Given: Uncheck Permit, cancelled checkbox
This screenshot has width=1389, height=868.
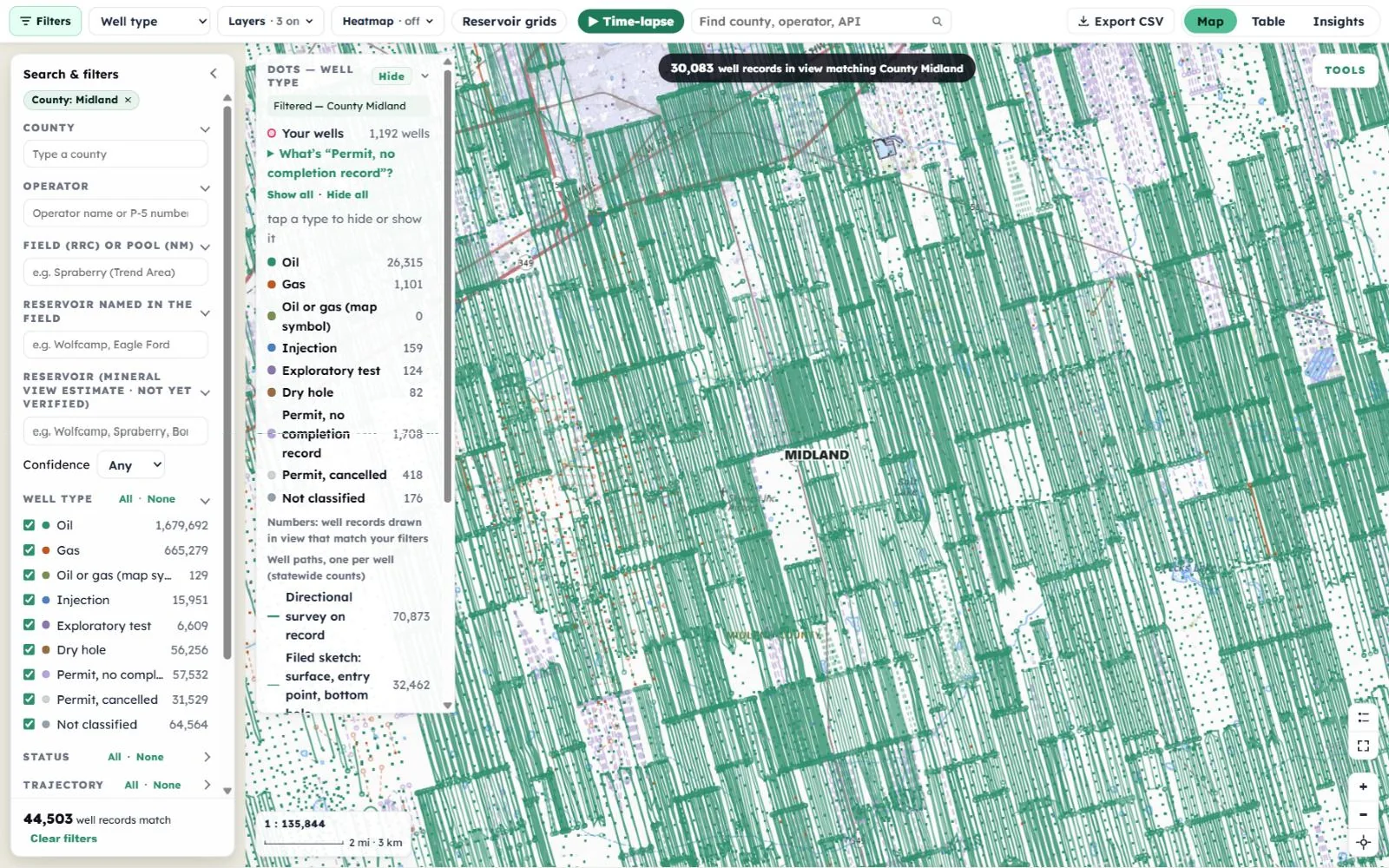Looking at the screenshot, I should 29,700.
